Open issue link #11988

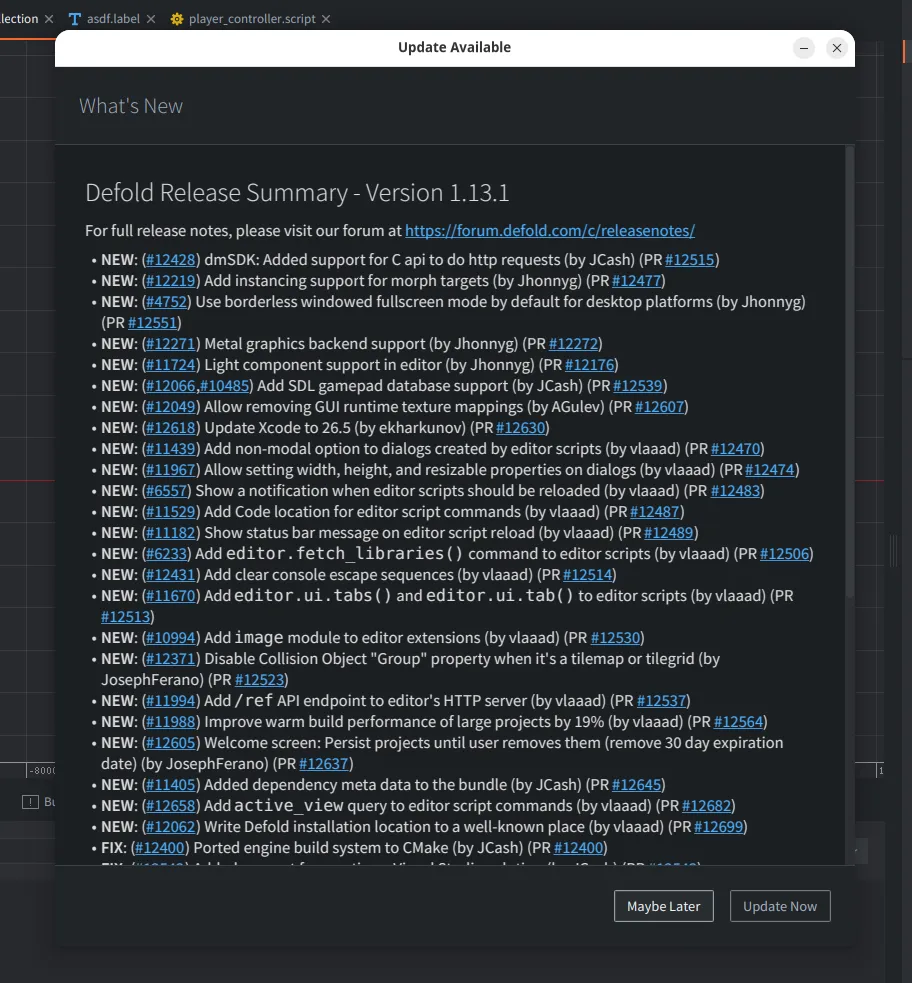[x=170, y=722]
